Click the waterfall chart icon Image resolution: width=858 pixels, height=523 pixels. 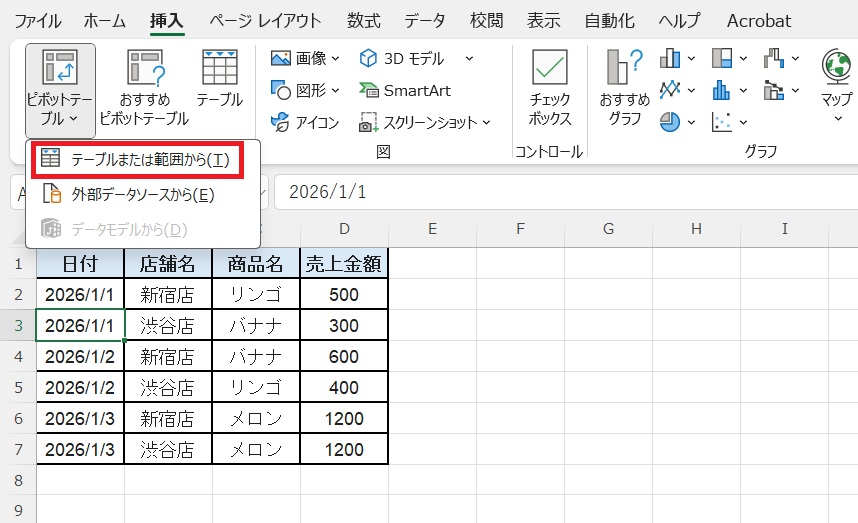click(x=774, y=58)
